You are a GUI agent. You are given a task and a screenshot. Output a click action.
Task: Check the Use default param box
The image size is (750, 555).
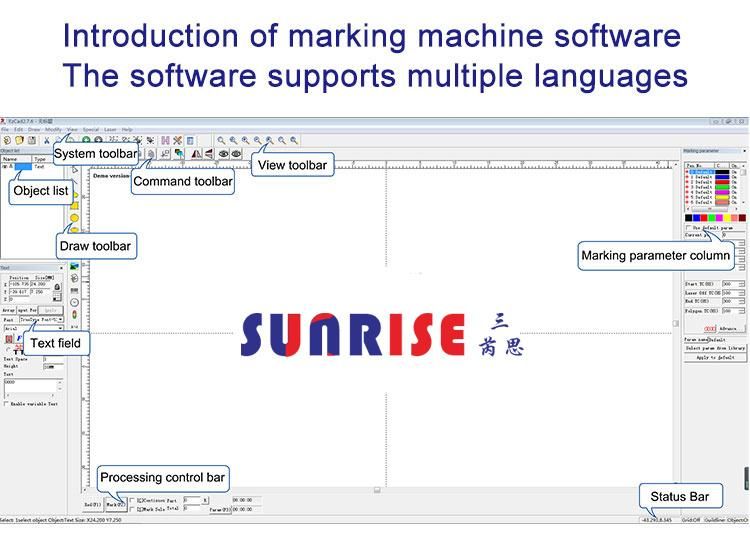pyautogui.click(x=688, y=228)
